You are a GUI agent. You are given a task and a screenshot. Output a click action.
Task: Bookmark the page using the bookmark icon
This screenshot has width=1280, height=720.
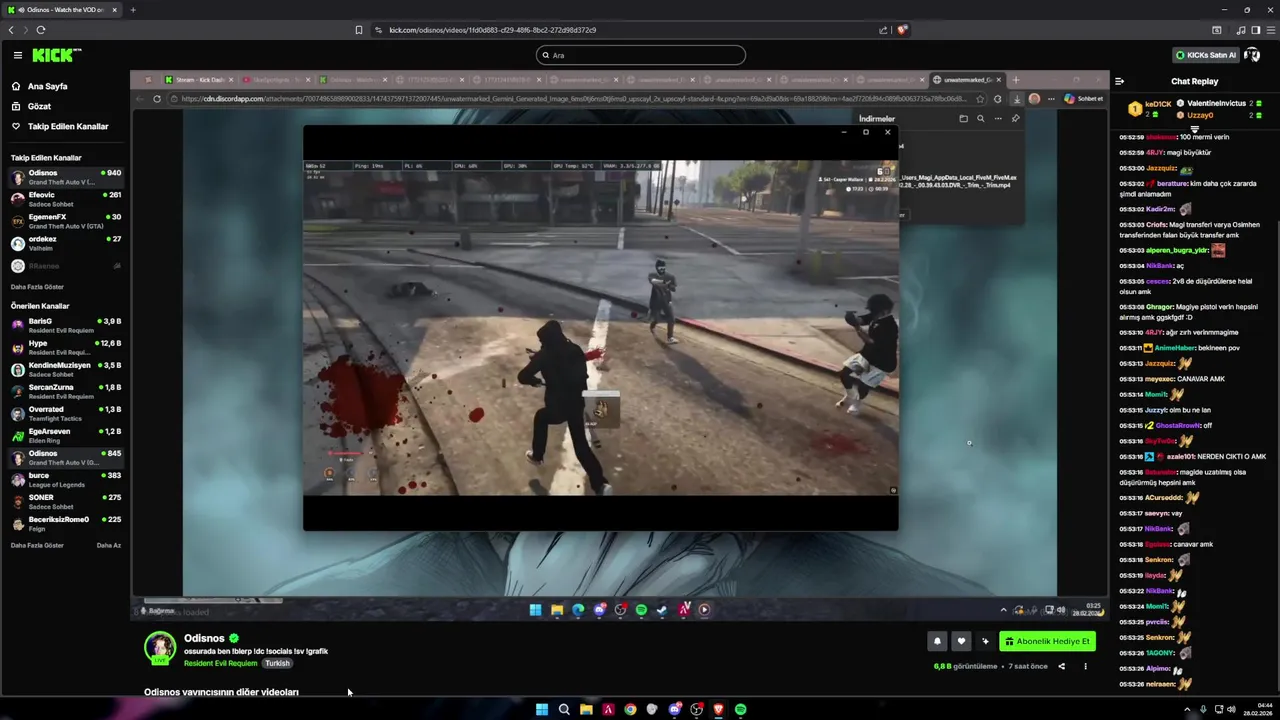(358, 30)
